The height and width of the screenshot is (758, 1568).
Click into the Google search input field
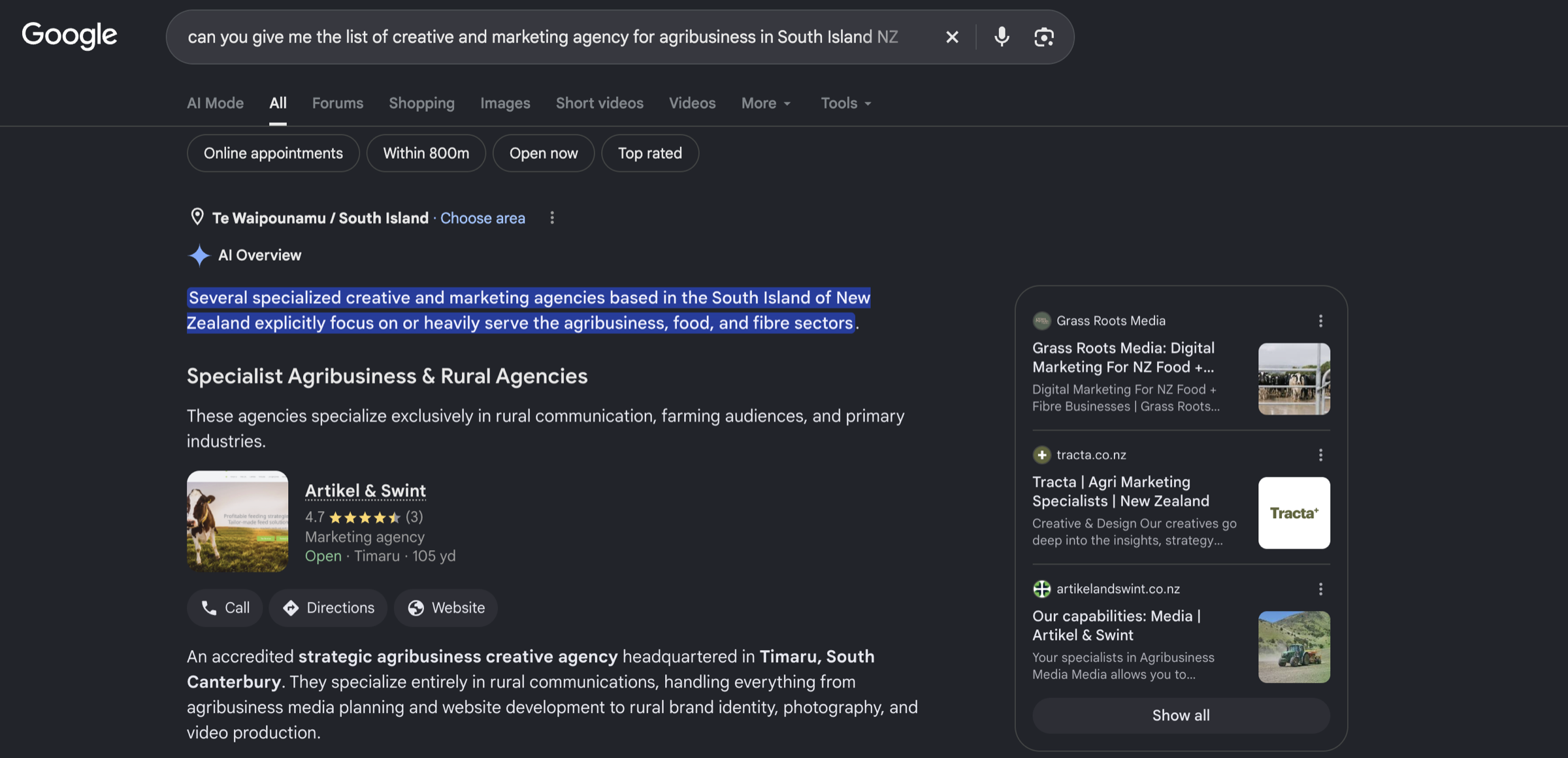pos(543,37)
